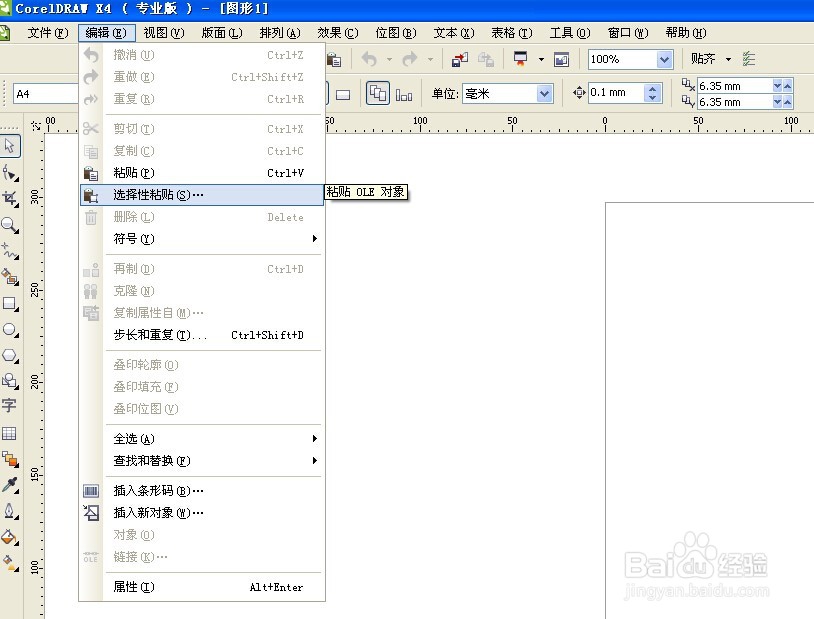The width and height of the screenshot is (814, 619).
Task: Click the lower 6.35 mm duplicate distance field
Action: pos(735,102)
